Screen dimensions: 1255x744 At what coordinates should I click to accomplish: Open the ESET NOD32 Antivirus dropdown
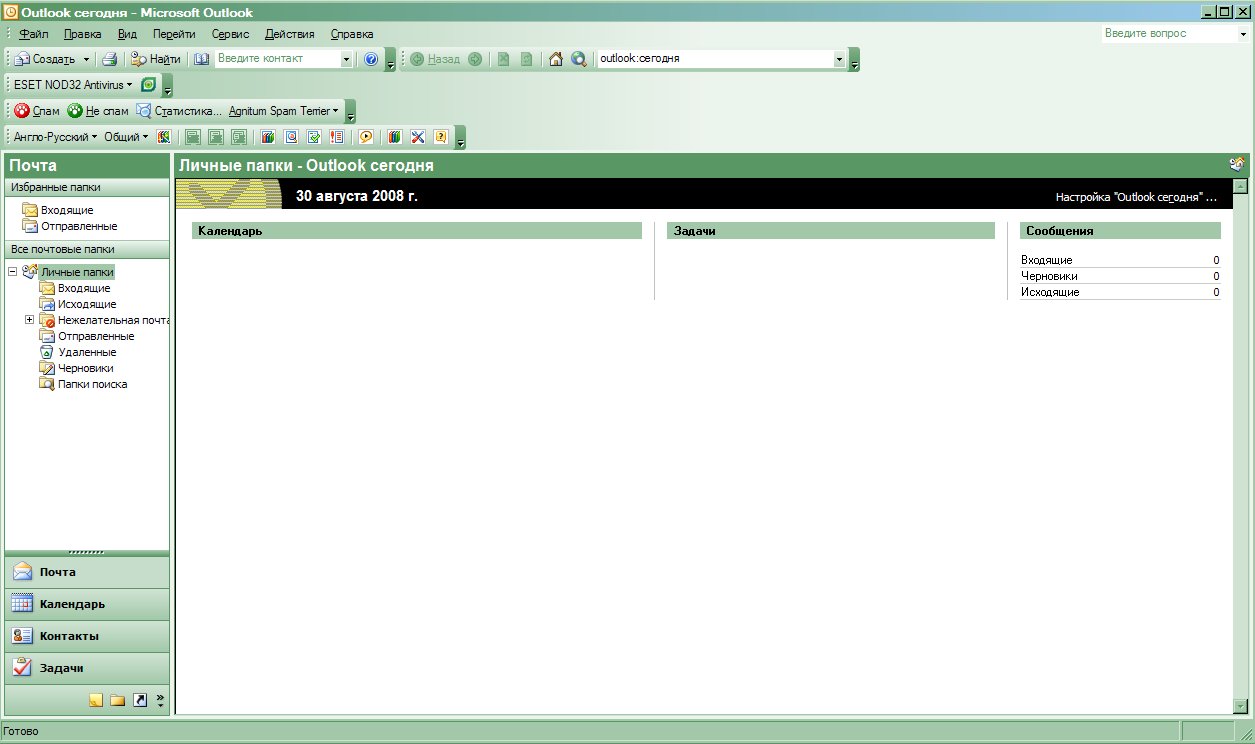[73, 85]
